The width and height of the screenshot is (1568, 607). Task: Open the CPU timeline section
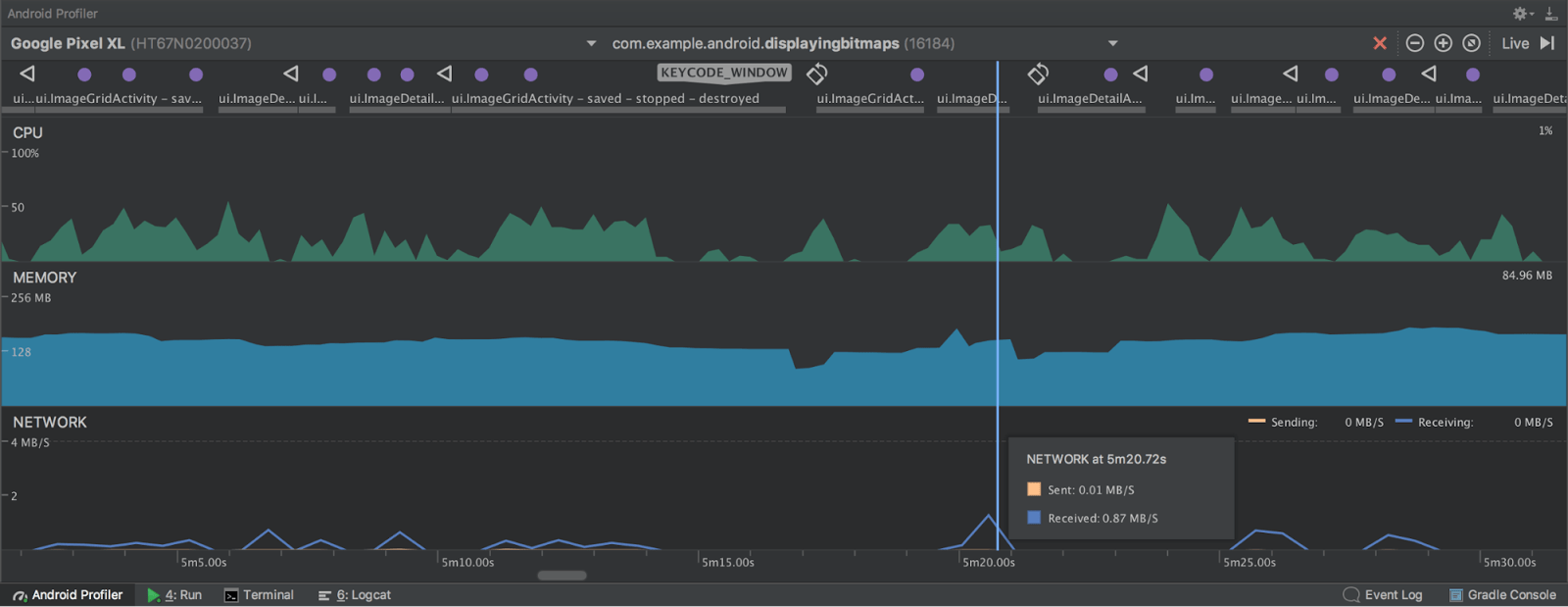coord(784,190)
